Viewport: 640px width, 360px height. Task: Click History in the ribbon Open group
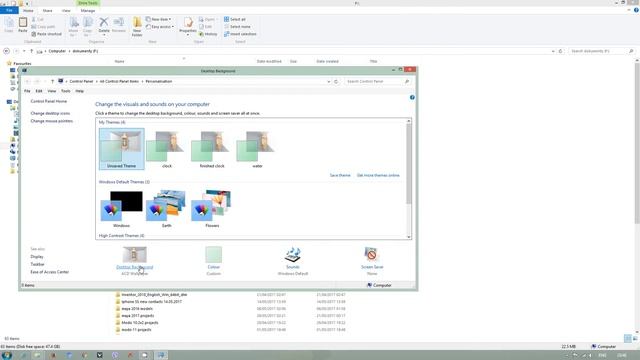tap(208, 34)
